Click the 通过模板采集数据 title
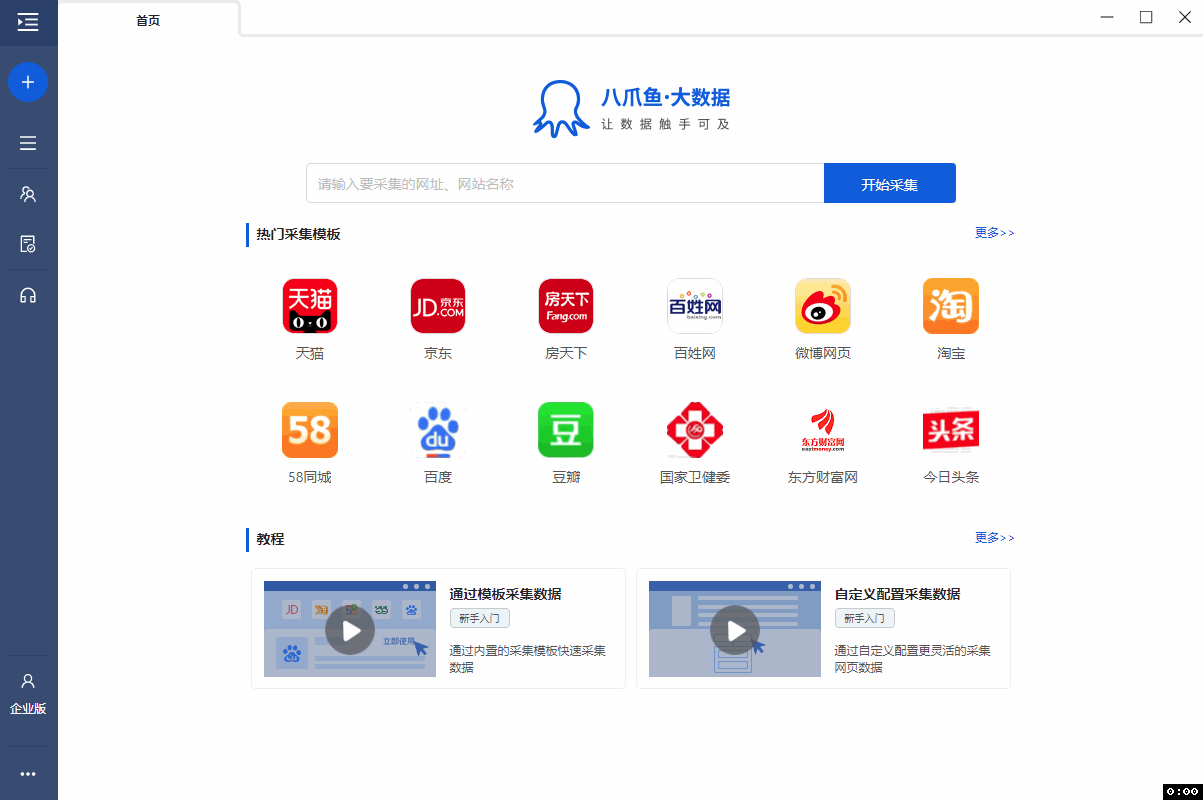This screenshot has height=800, width=1203. click(505, 594)
